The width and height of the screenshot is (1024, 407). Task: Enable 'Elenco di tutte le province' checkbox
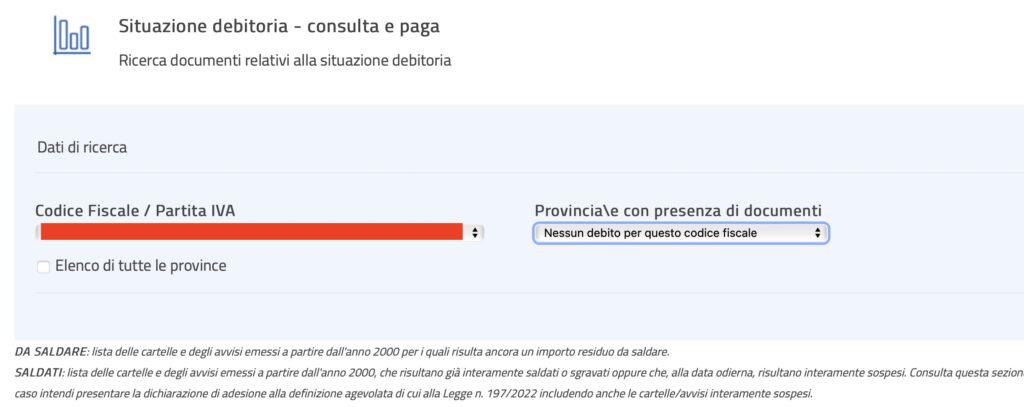[43, 267]
